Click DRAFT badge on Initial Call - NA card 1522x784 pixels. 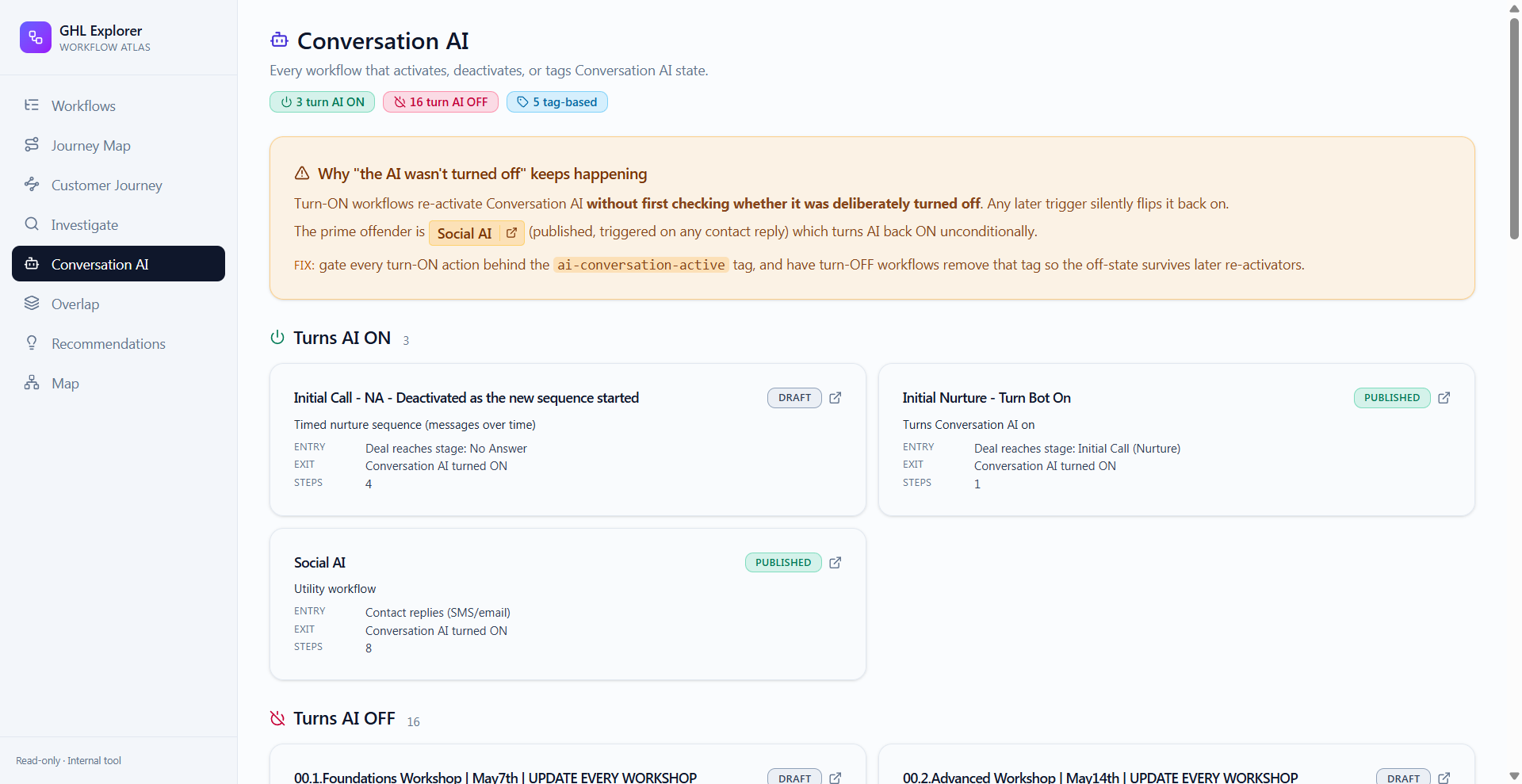click(x=794, y=398)
